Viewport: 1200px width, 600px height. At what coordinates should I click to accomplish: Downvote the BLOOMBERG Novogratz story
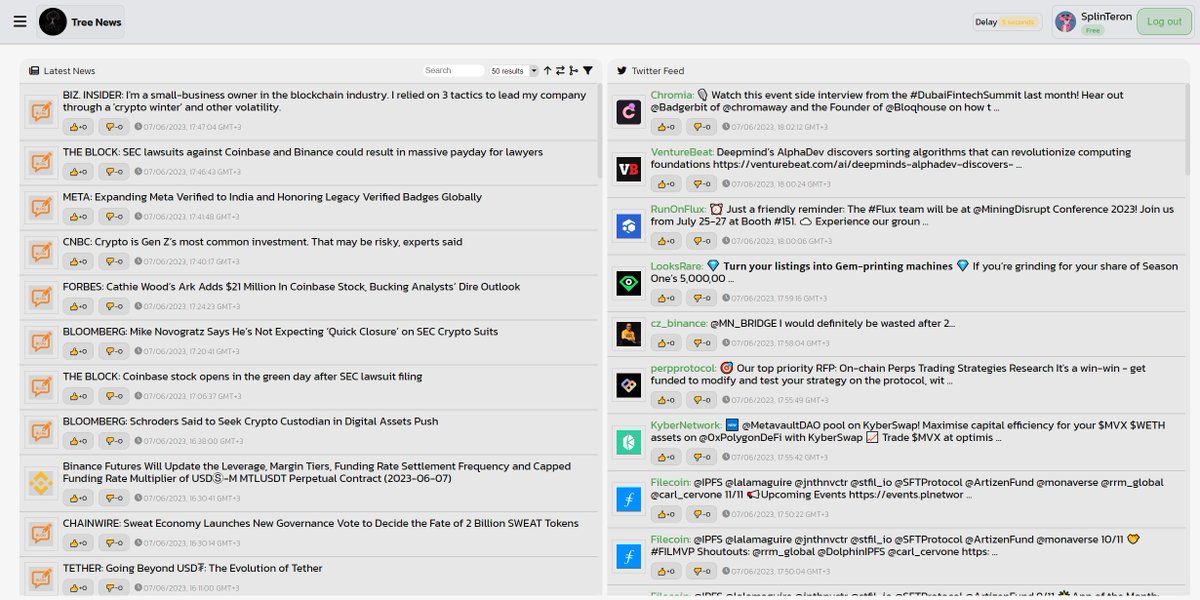(x=115, y=351)
